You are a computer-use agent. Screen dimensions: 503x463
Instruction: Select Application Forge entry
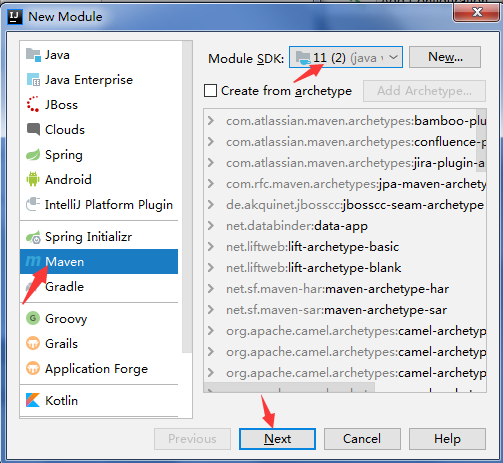pos(99,368)
